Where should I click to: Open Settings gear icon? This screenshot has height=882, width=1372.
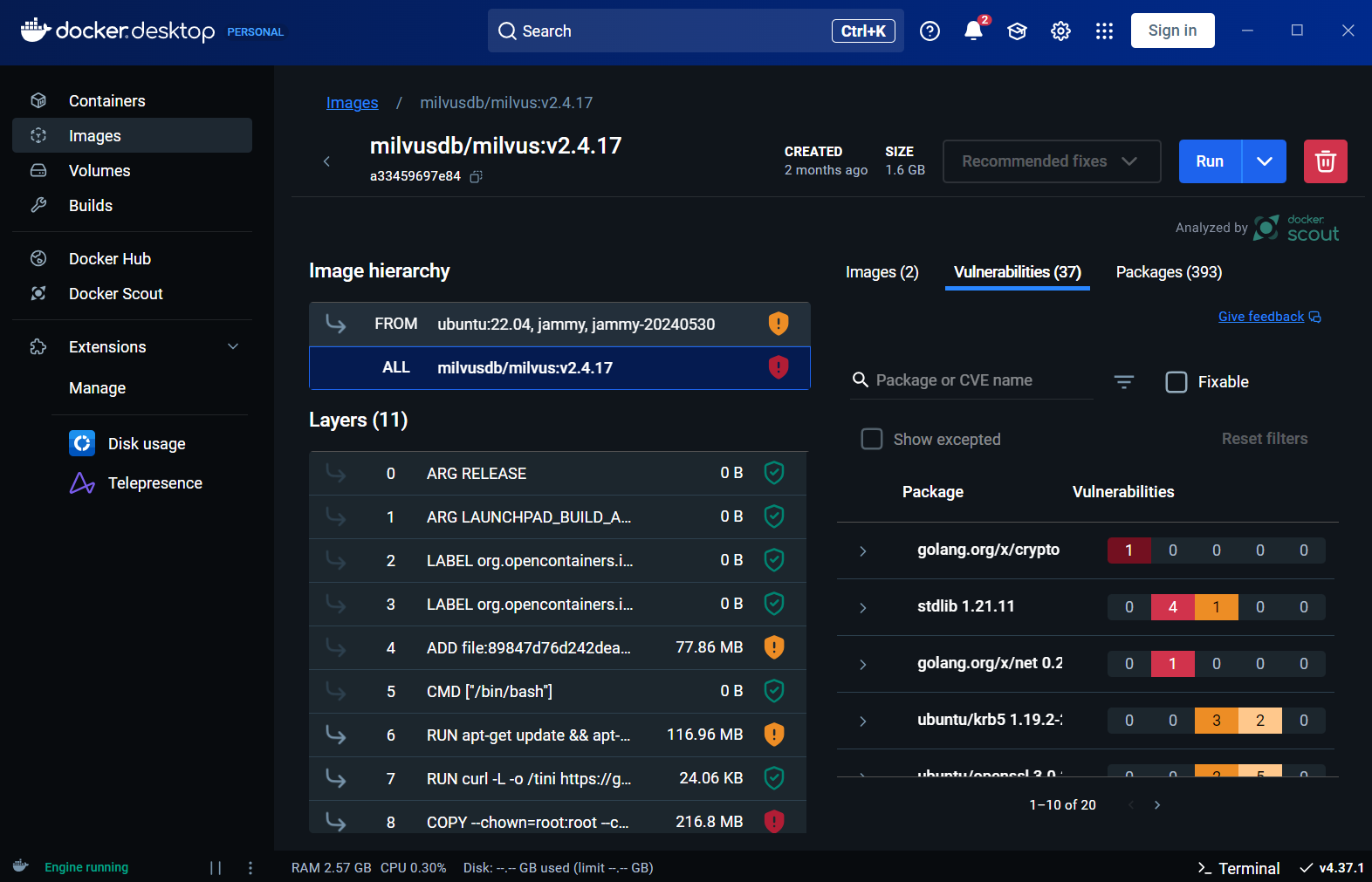tap(1060, 31)
